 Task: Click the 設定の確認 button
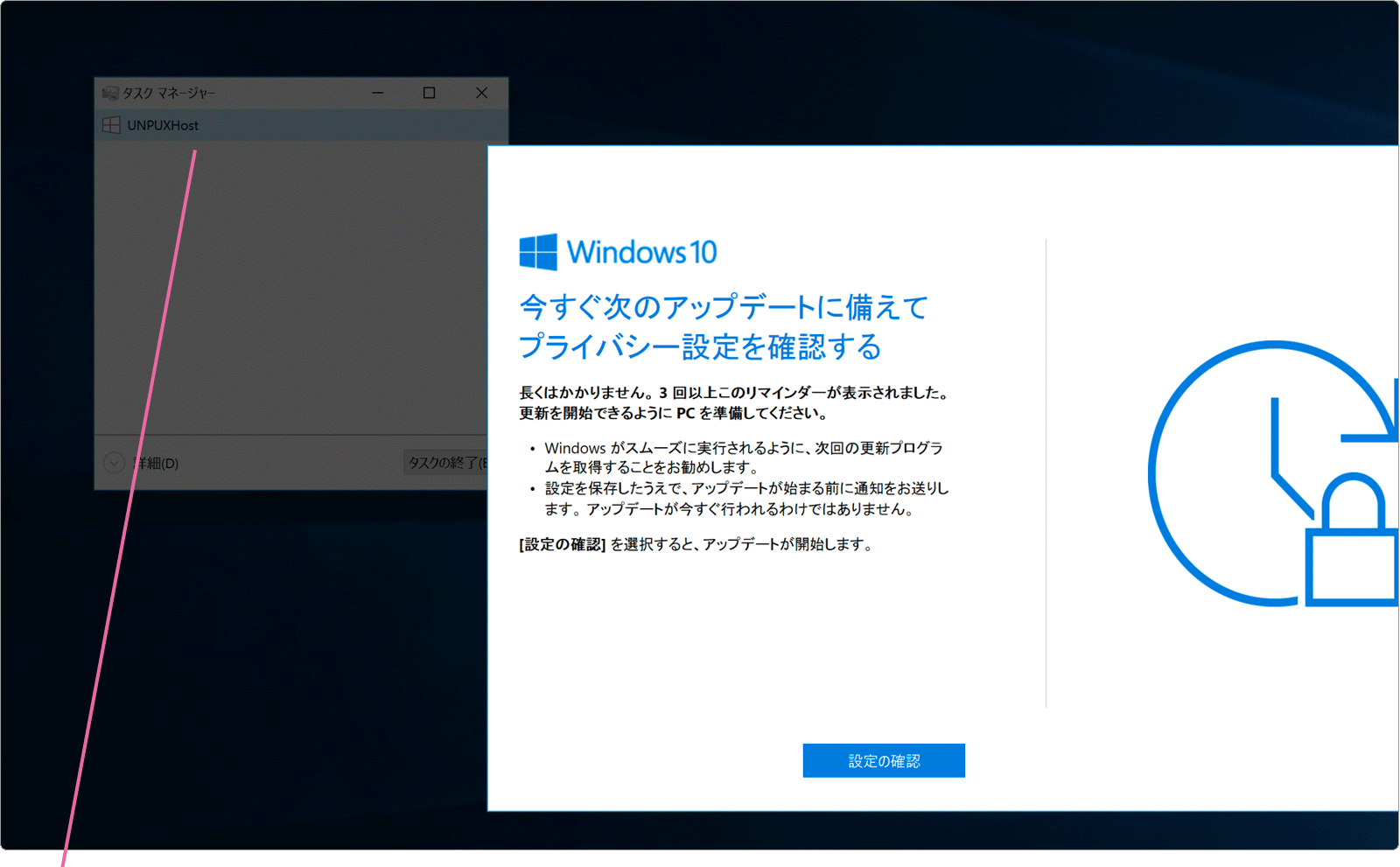[x=884, y=760]
